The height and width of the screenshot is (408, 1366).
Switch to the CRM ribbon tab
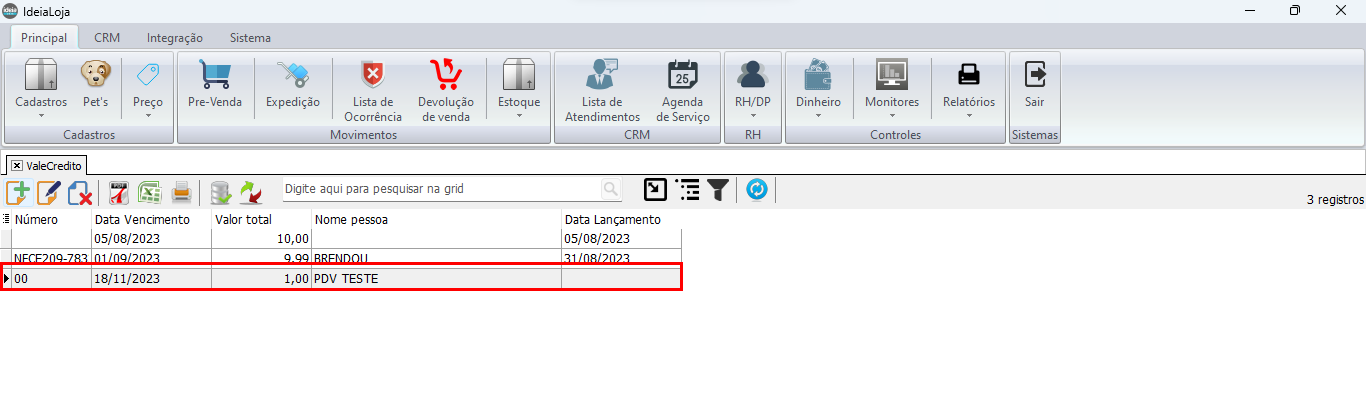tap(107, 38)
